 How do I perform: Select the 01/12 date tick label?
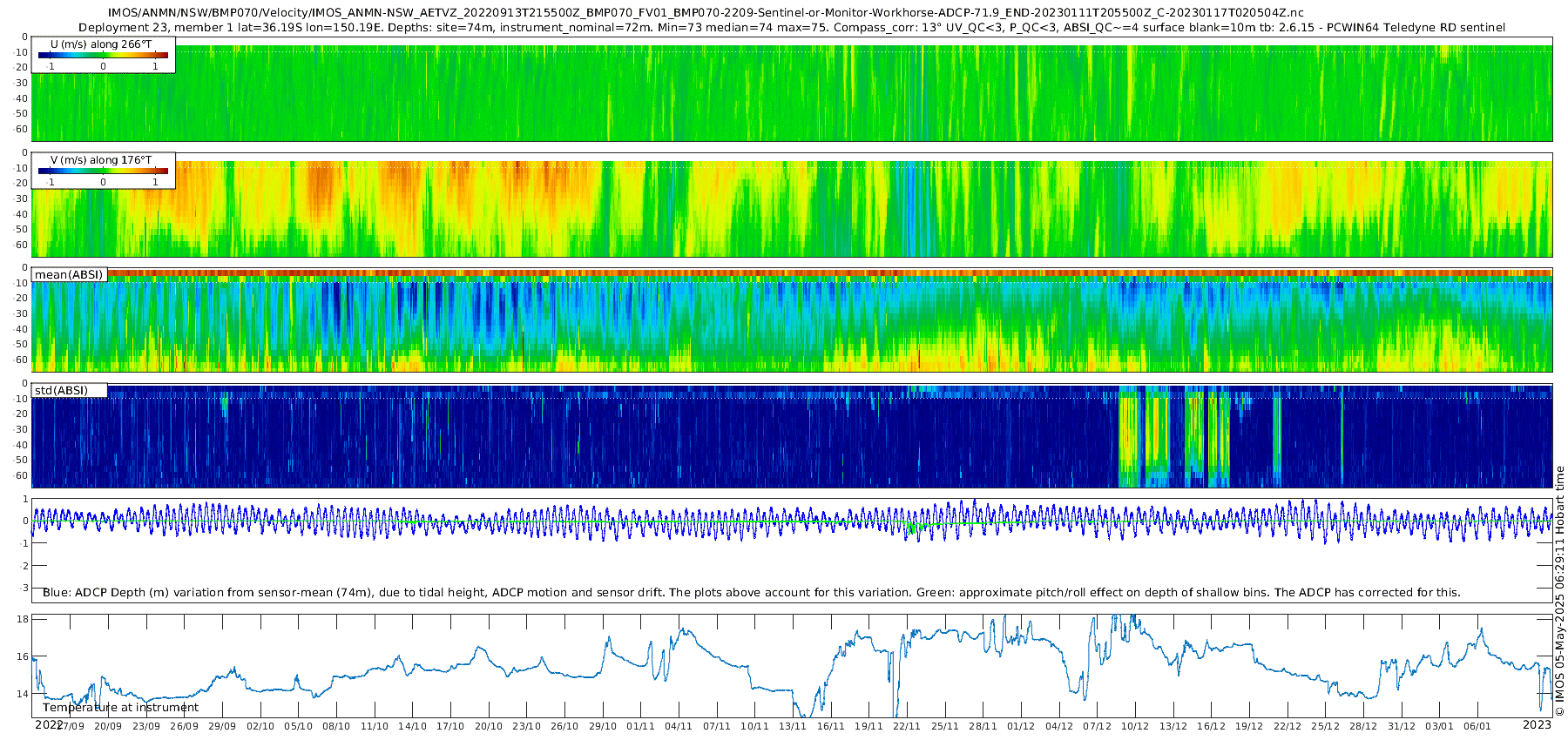point(1021,726)
